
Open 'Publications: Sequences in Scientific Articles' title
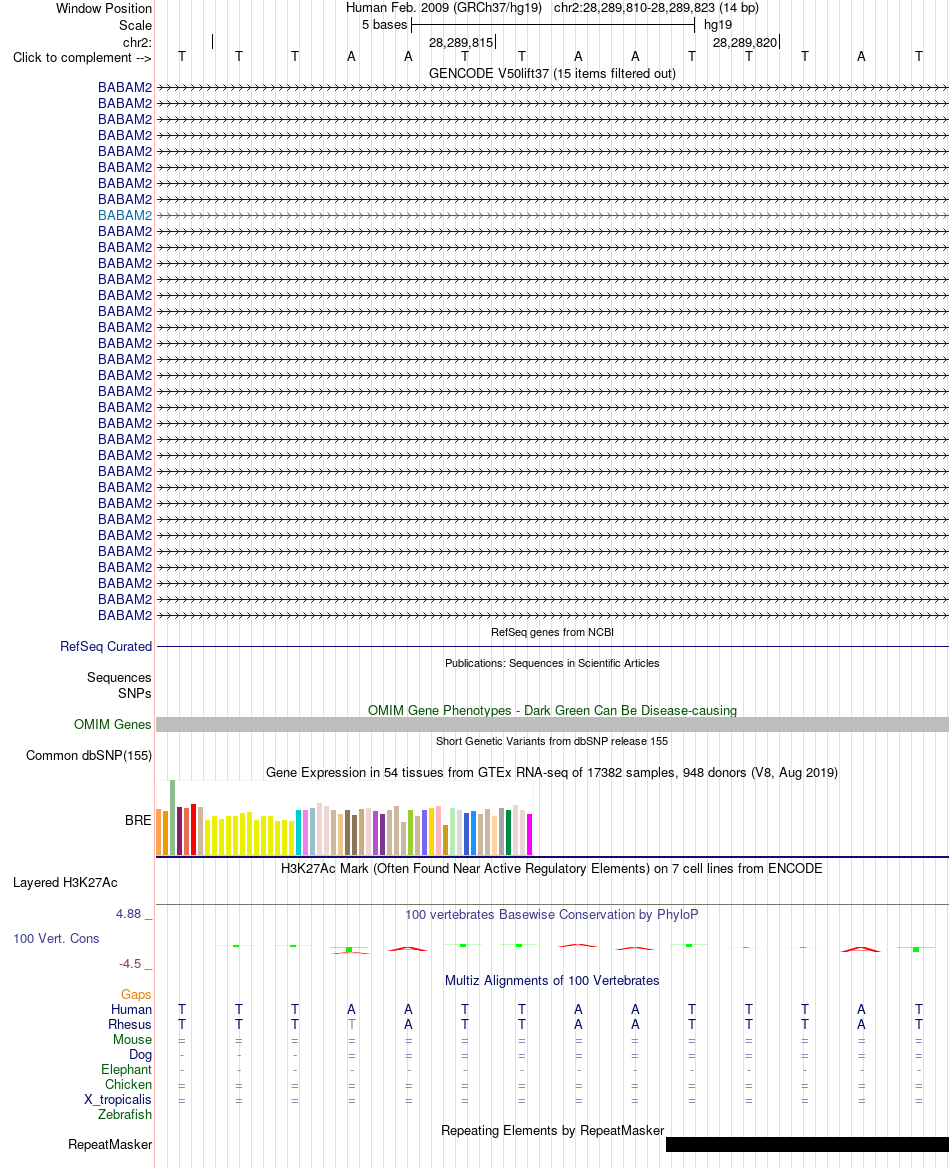coord(552,663)
